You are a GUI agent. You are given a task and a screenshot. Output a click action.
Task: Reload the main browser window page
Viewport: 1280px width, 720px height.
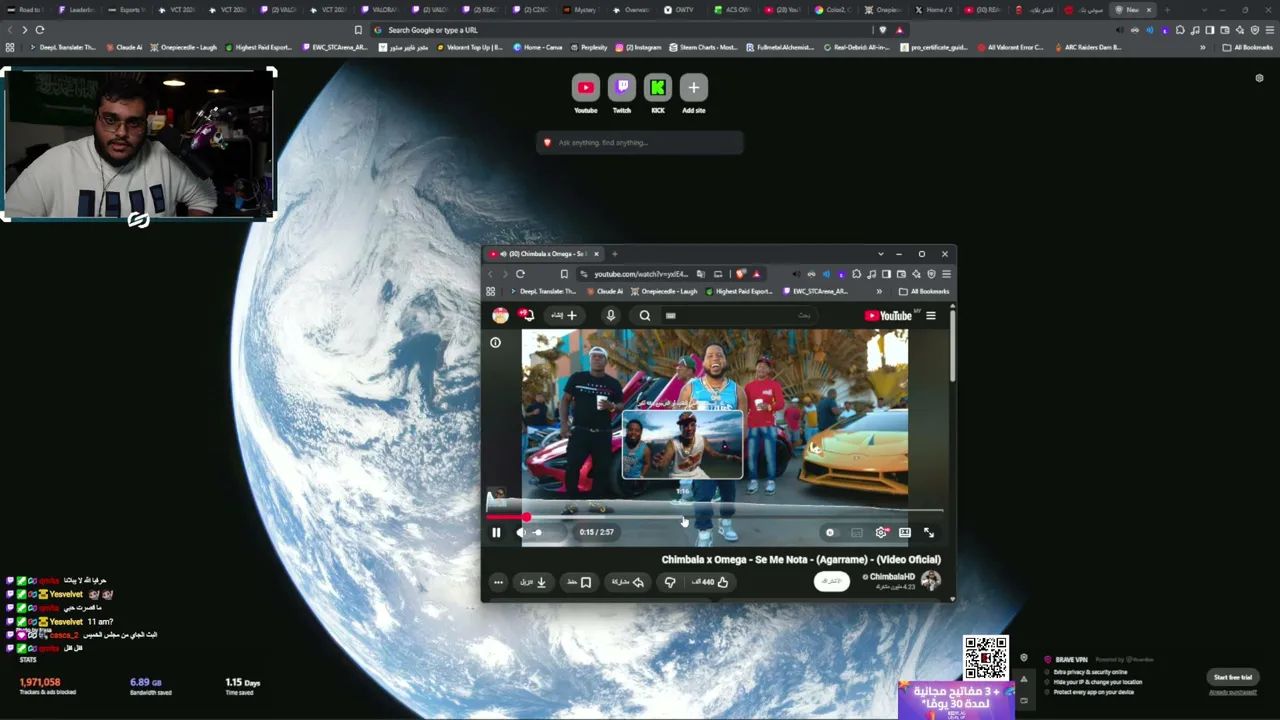pyautogui.click(x=40, y=30)
